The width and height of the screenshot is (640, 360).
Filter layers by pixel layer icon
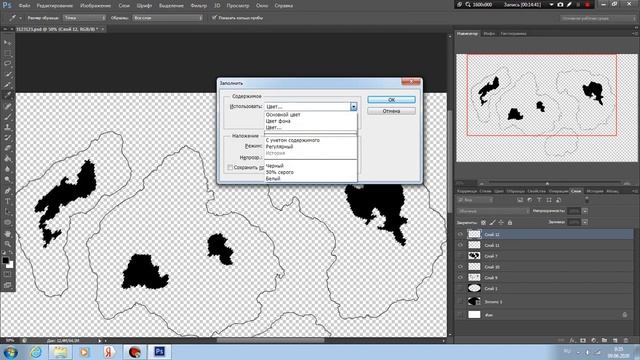coord(520,200)
